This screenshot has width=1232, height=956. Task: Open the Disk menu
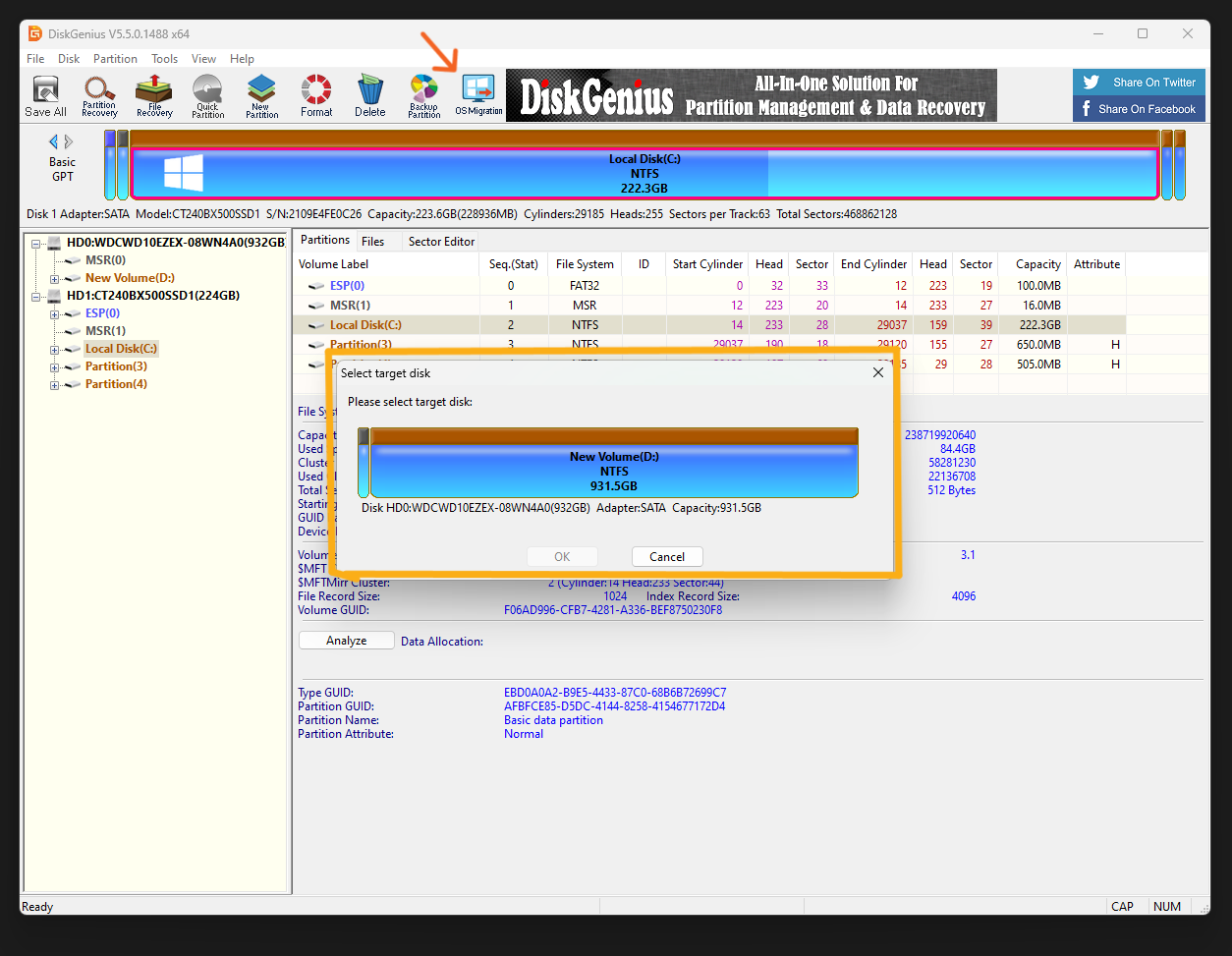tap(69, 59)
